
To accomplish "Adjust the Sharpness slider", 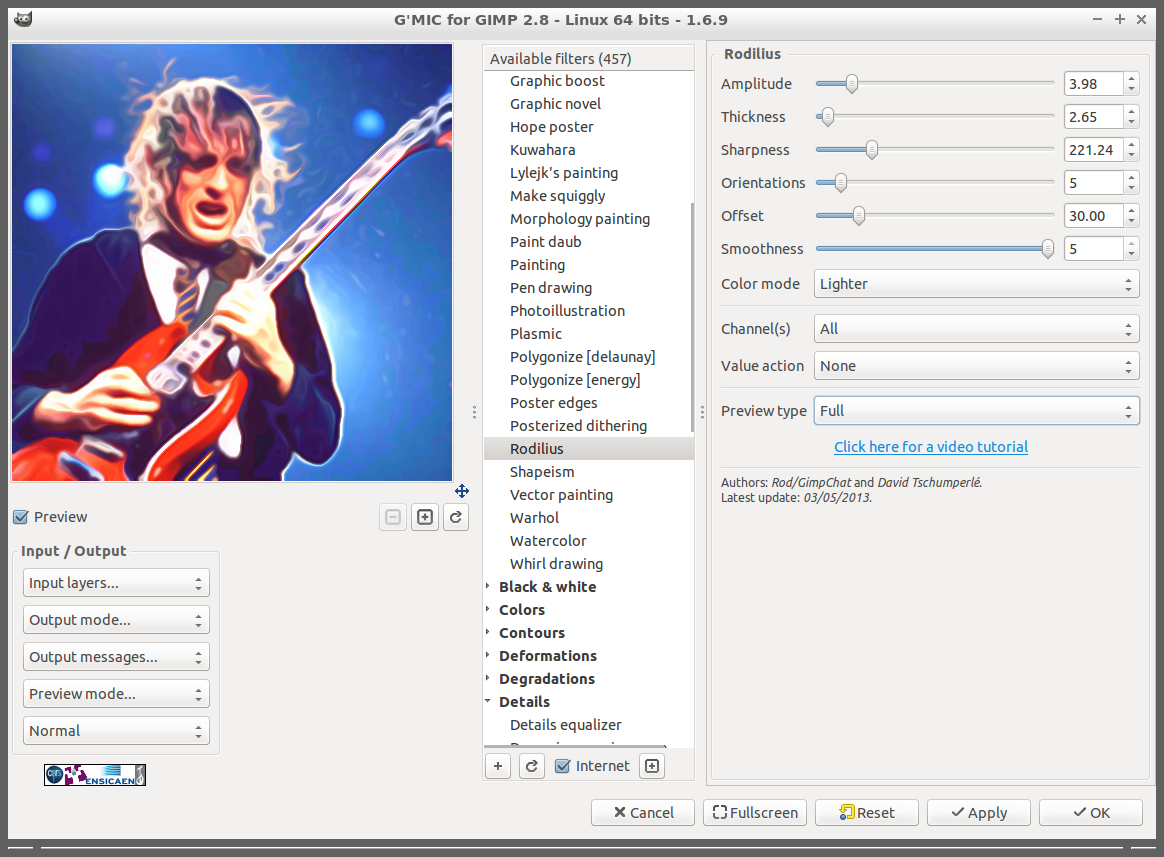I will pyautogui.click(x=935, y=149).
